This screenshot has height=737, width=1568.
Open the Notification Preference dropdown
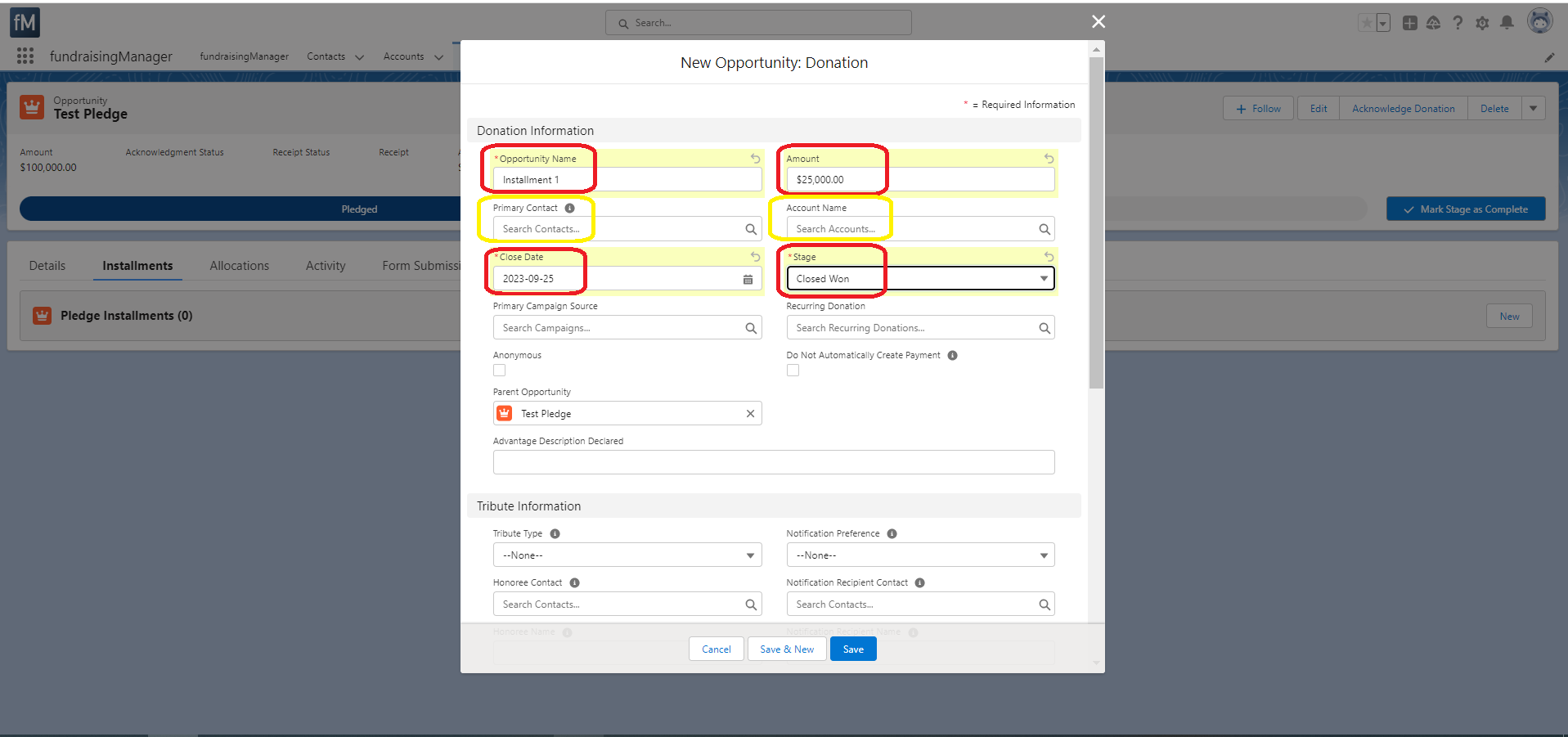[x=920, y=555]
